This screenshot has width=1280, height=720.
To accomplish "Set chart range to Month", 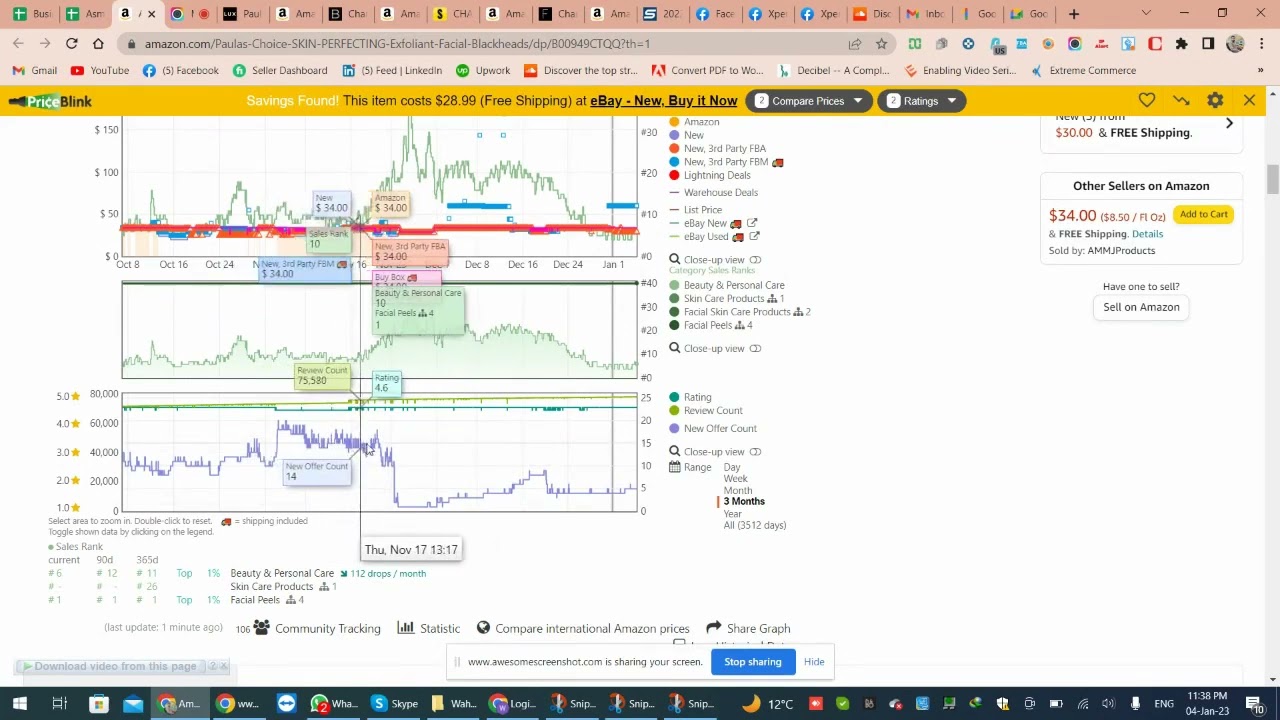I will (738, 490).
